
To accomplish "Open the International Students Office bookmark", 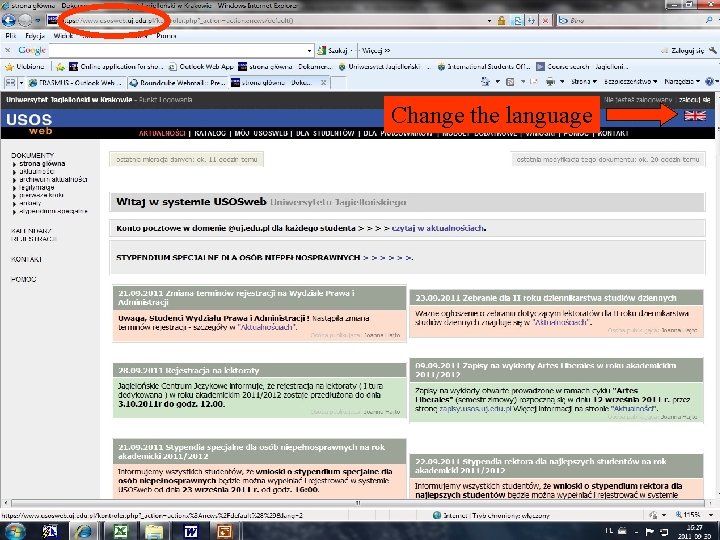I will point(484,67).
